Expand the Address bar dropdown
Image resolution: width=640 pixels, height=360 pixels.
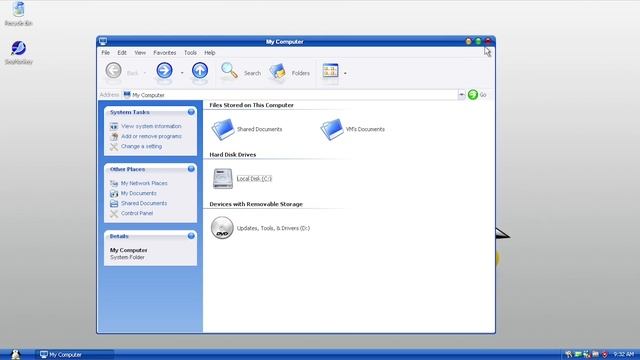(461, 95)
